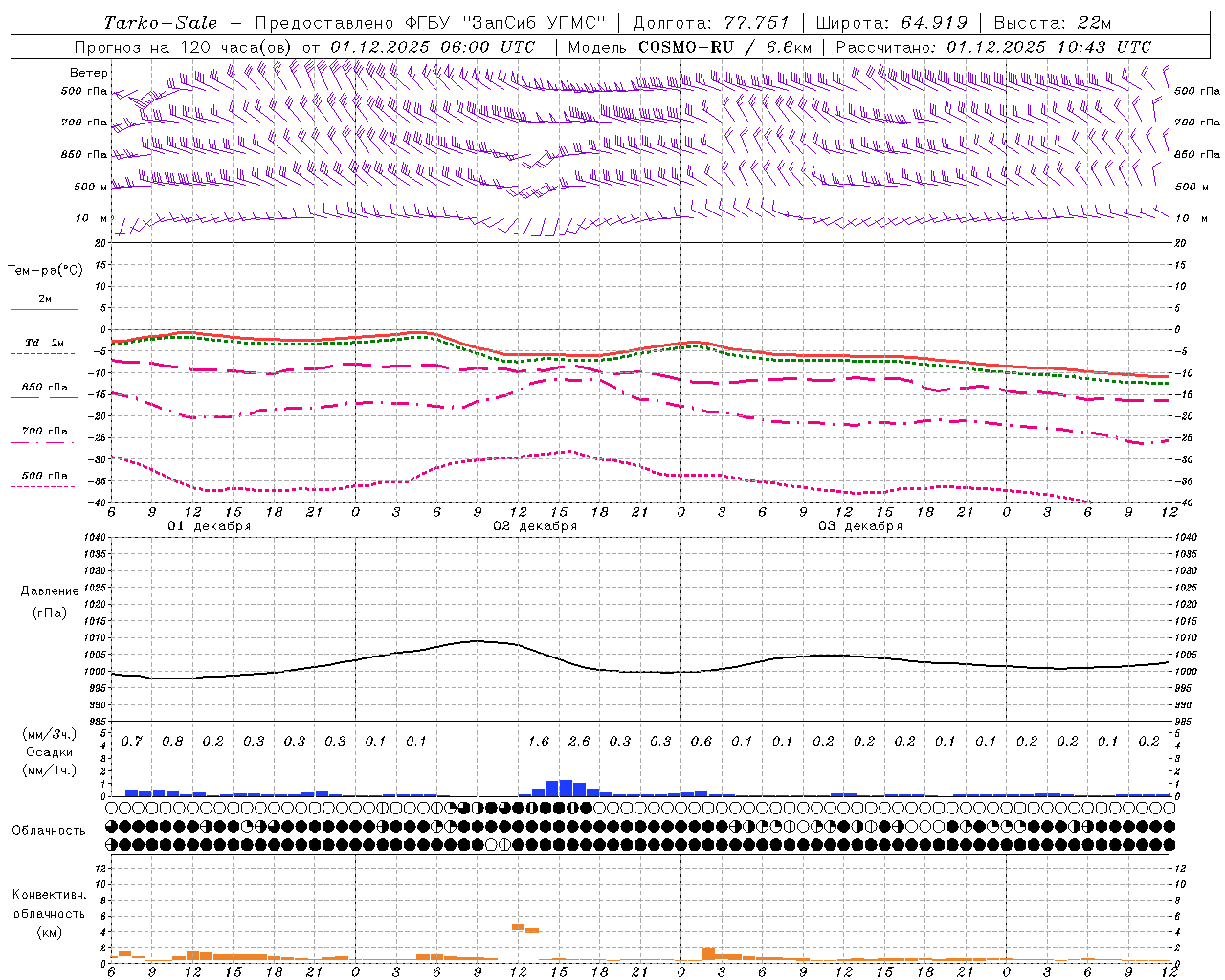The image size is (1225, 980).
Task: Click the "0.6" precipitation total value
Action: [702, 742]
